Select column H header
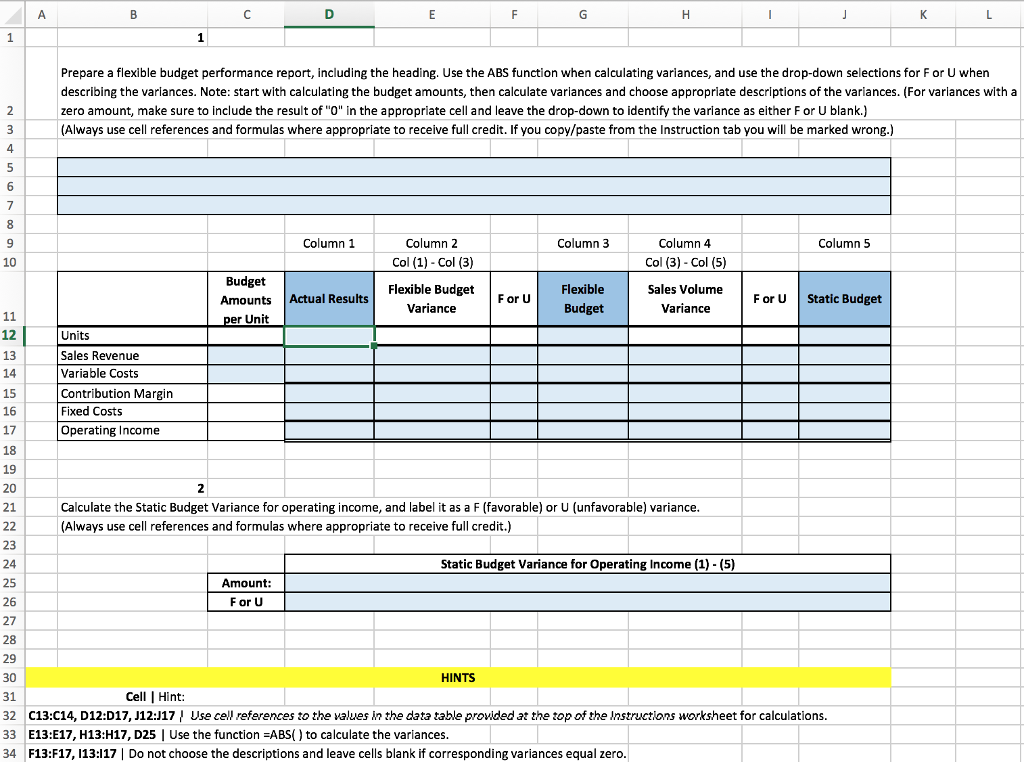 (x=685, y=14)
